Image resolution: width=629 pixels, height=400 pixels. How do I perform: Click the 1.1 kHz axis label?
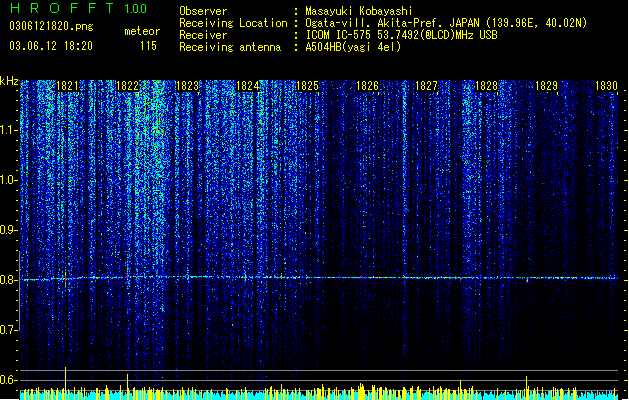pyautogui.click(x=8, y=130)
